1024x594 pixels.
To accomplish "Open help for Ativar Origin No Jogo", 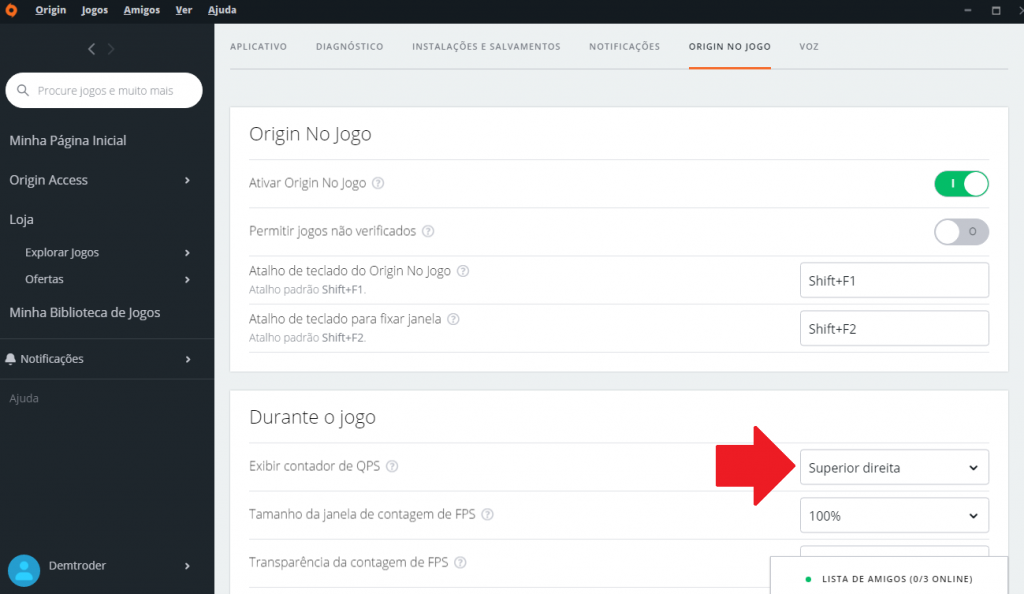I will pos(378,183).
